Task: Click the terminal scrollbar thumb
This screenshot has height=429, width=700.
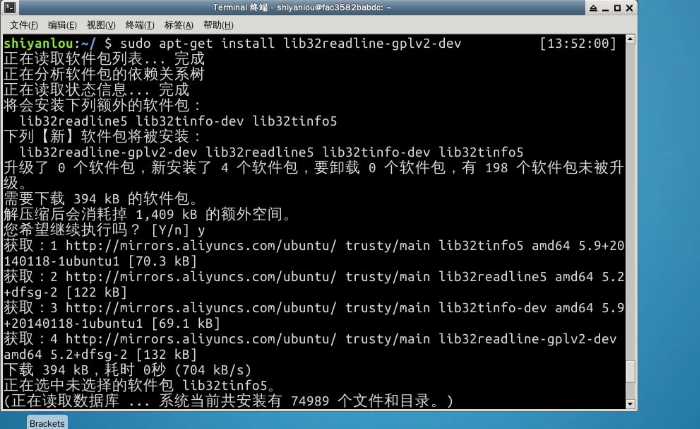Action: pos(630,372)
